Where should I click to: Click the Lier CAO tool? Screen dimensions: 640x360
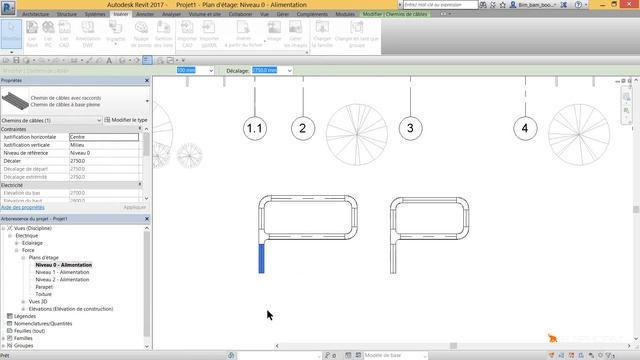pos(64,34)
